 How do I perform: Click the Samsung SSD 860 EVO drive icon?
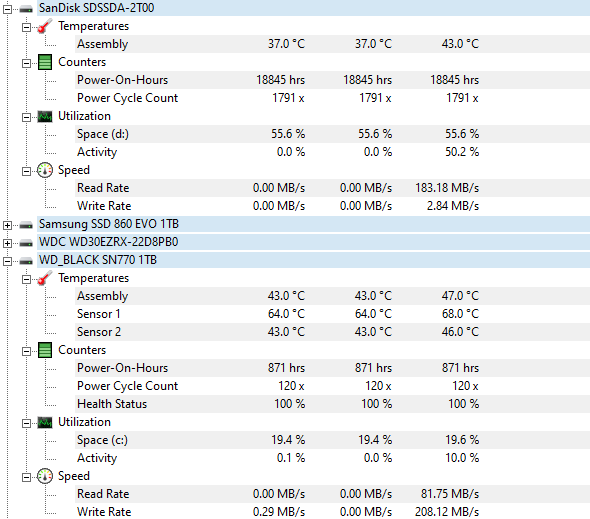[x=26, y=225]
